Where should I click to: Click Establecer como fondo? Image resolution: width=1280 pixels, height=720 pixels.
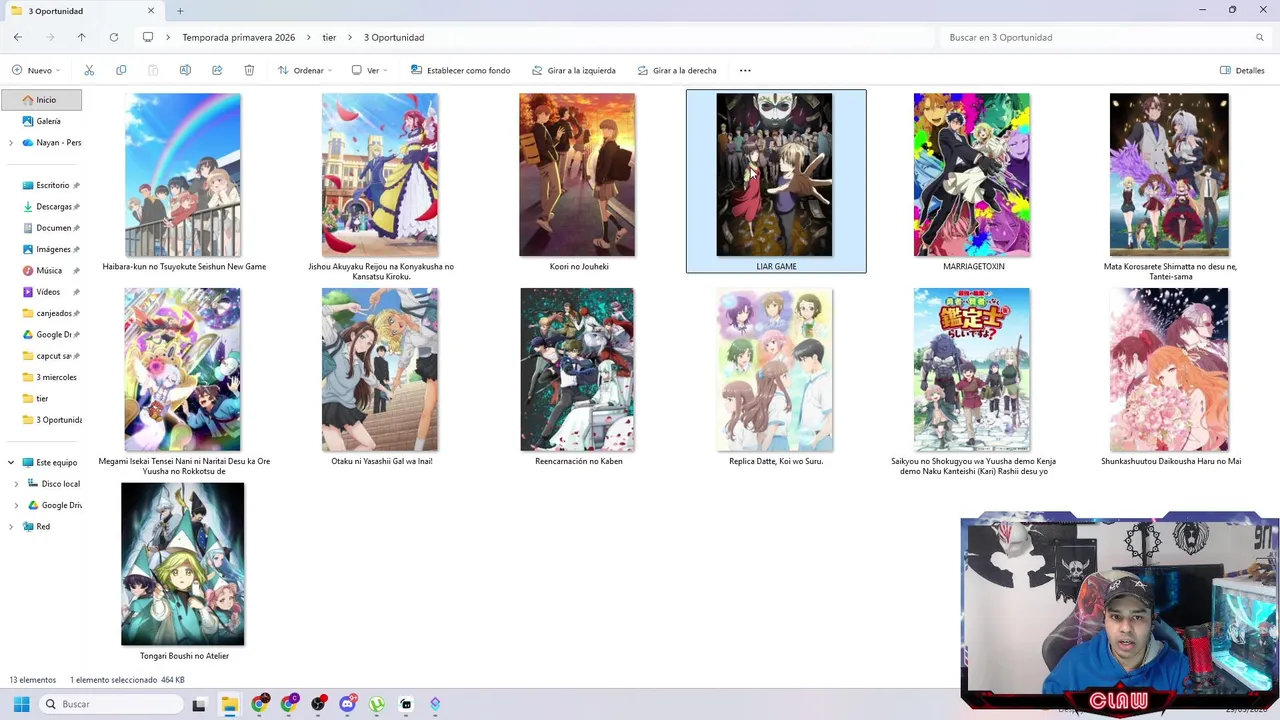(461, 70)
